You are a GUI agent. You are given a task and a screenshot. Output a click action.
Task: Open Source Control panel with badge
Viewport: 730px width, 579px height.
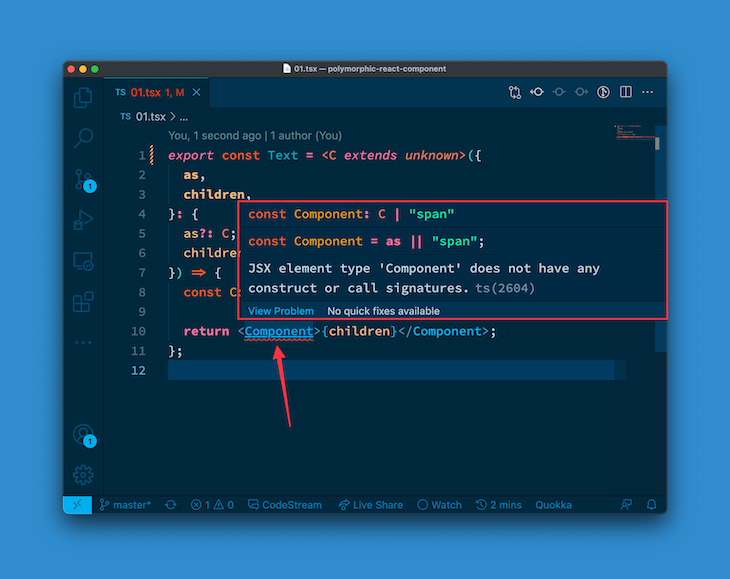pyautogui.click(x=84, y=181)
